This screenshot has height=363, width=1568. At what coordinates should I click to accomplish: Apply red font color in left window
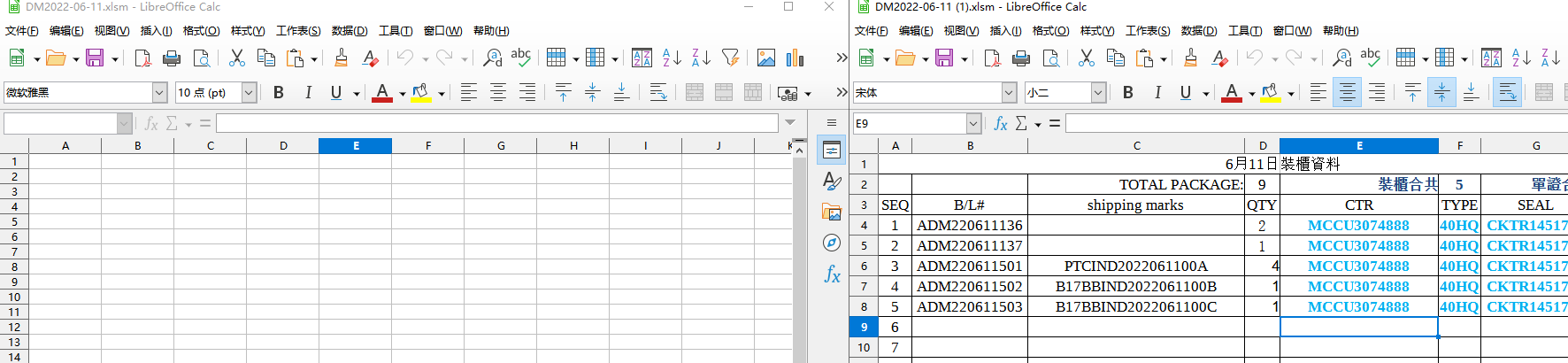click(382, 92)
